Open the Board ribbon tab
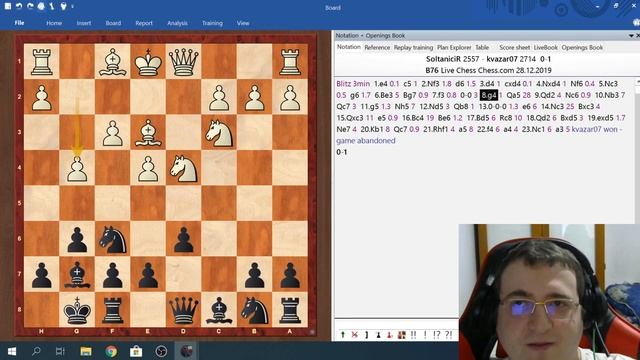Screen dimensions: 640x360 [113, 23]
